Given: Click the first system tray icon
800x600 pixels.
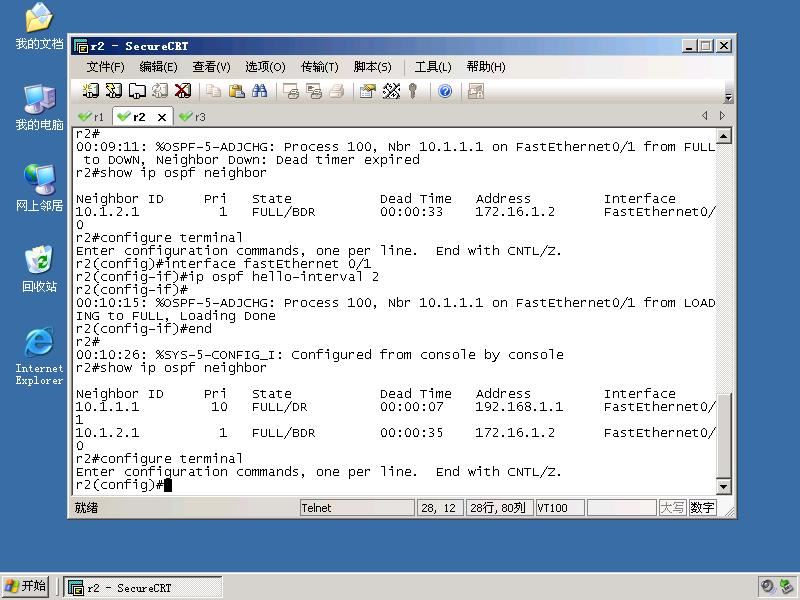Looking at the screenshot, I should tap(767, 586).
